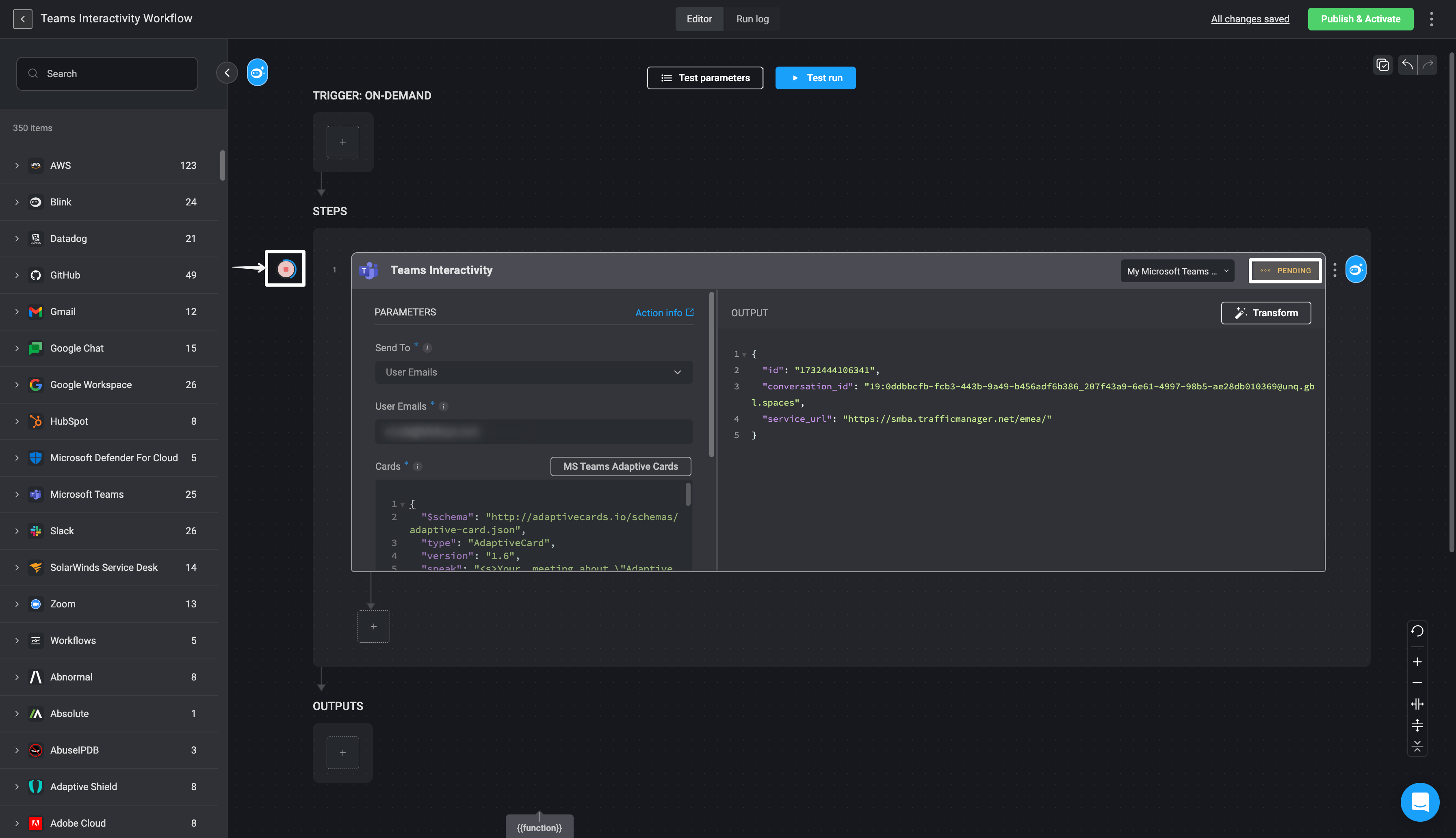
Task: Expand the Datadog actions group
Action: (17, 239)
